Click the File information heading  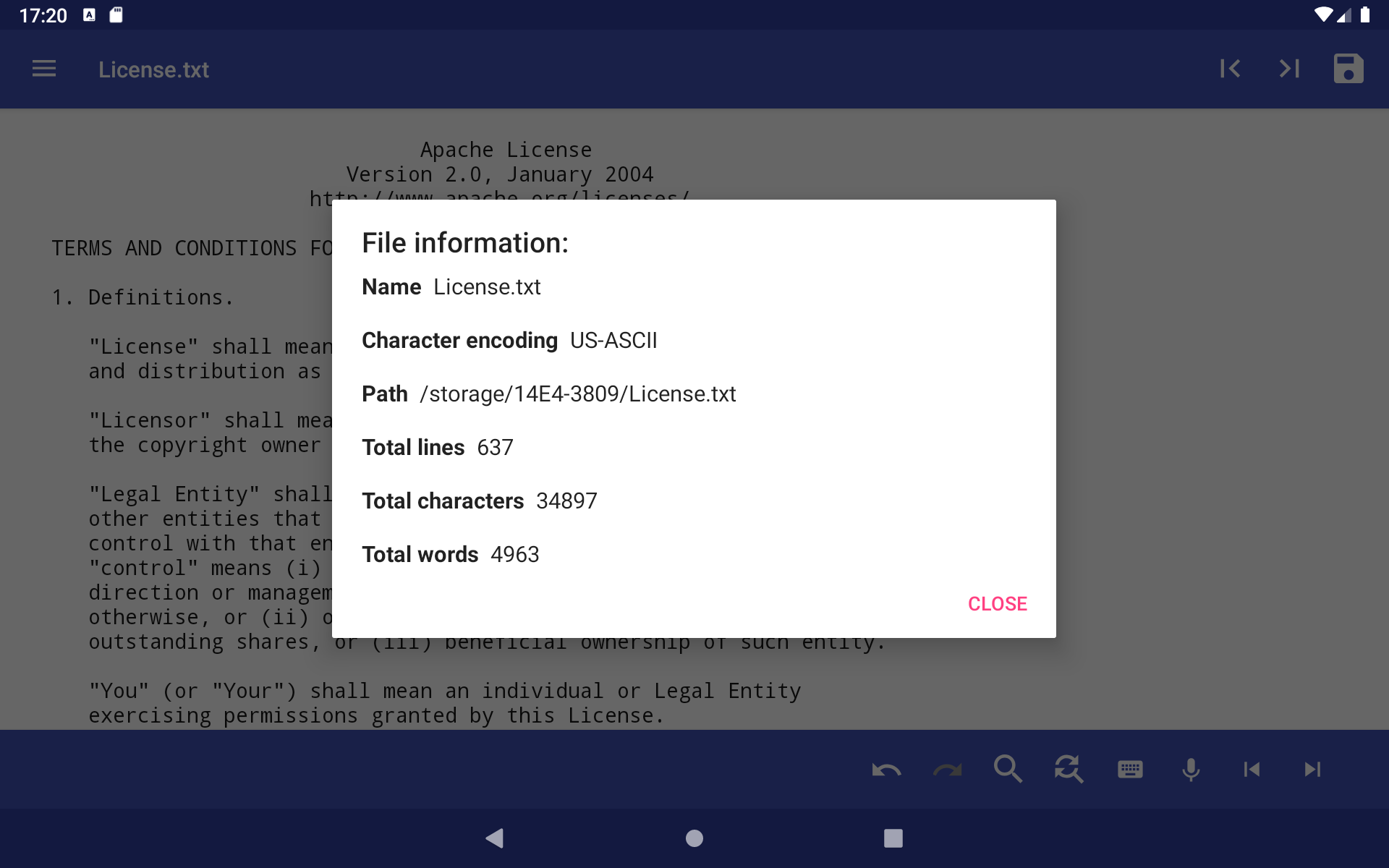tap(465, 243)
